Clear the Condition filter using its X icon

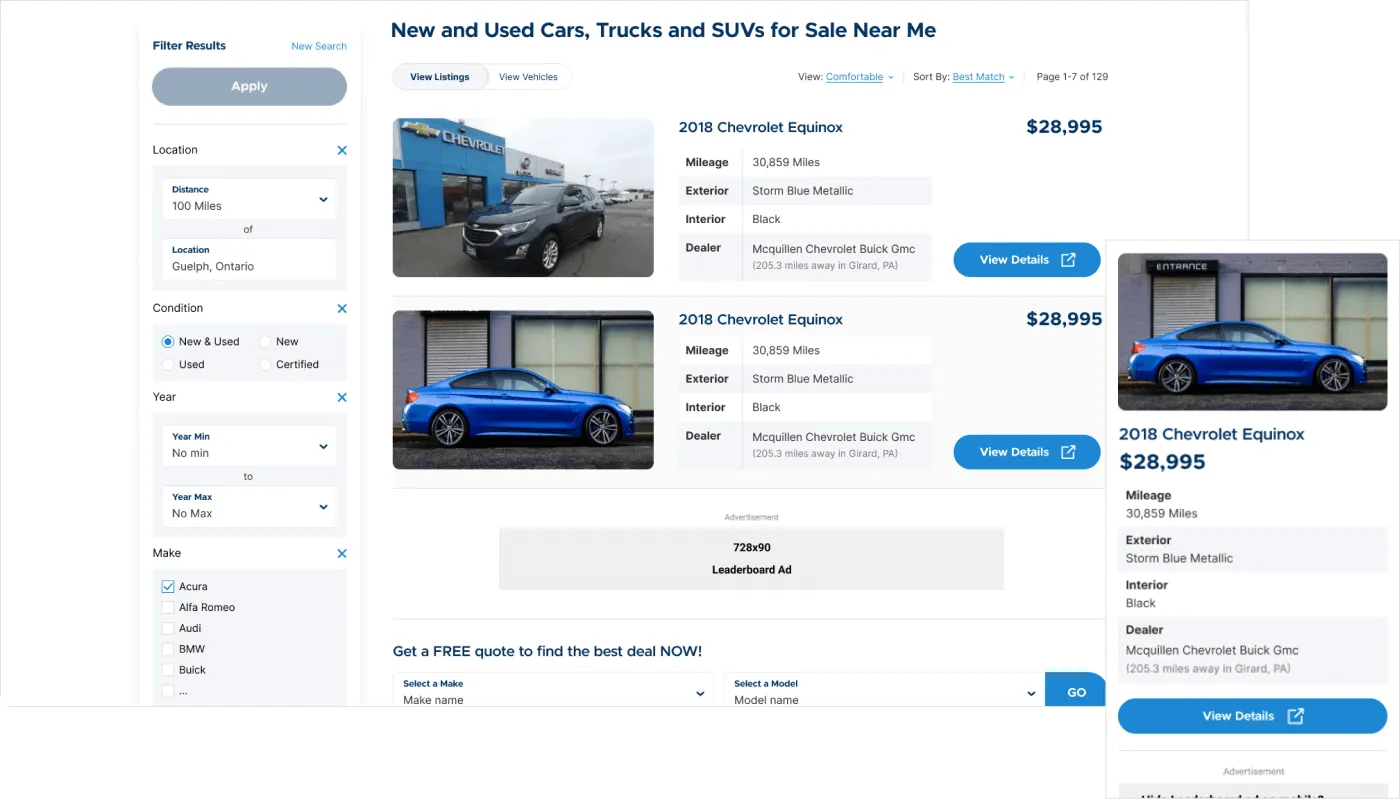[x=341, y=308]
